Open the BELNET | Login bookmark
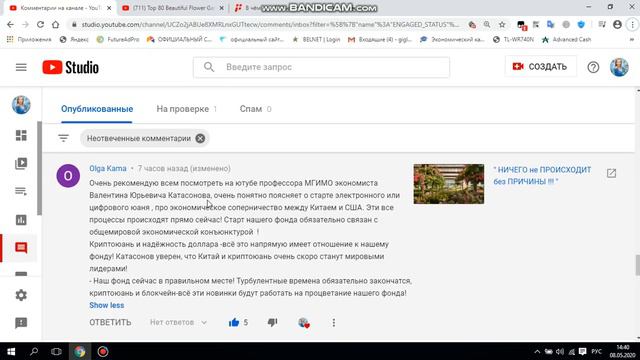The width and height of the screenshot is (640, 360). click(316, 40)
